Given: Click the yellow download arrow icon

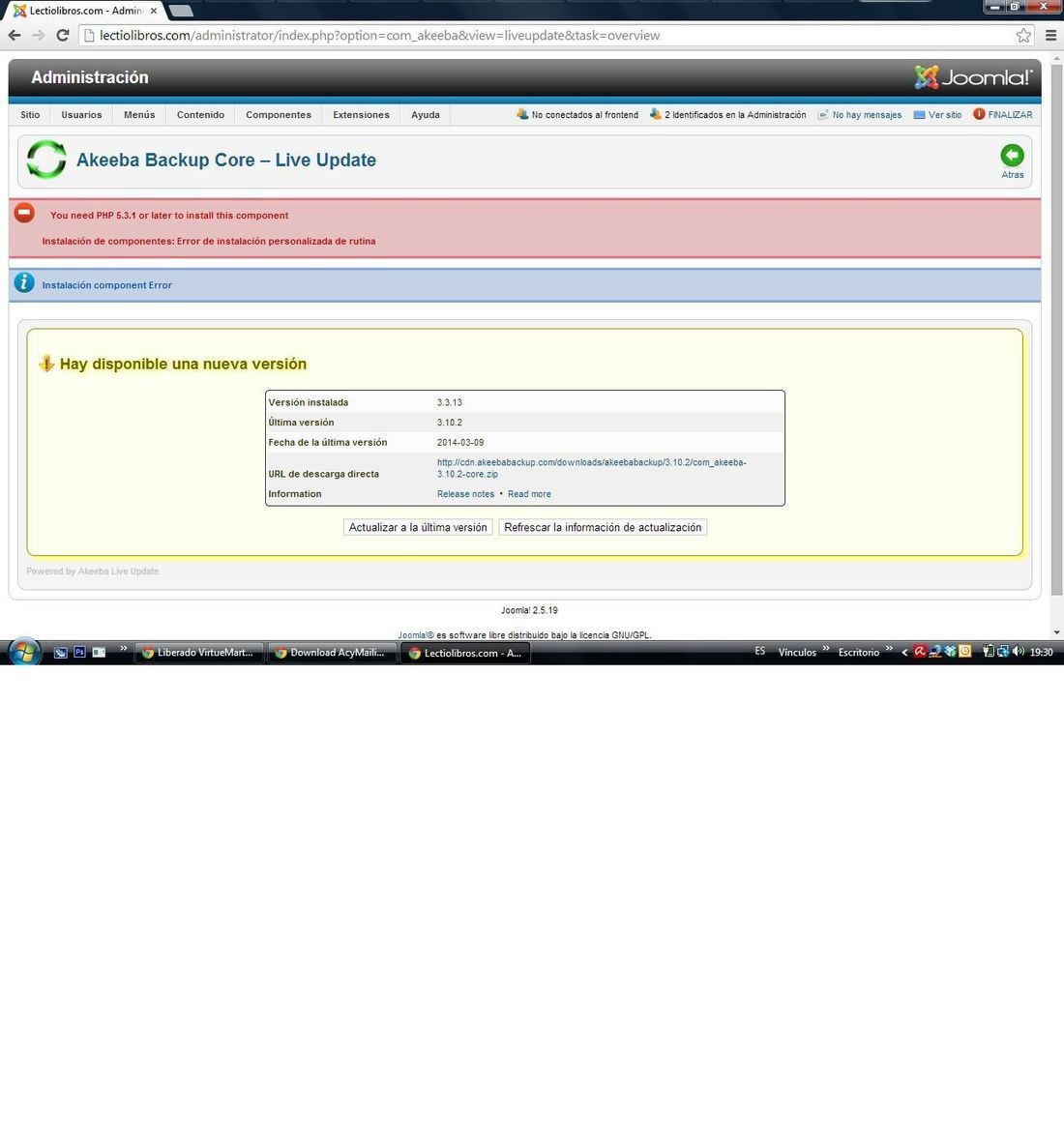Looking at the screenshot, I should (x=46, y=363).
